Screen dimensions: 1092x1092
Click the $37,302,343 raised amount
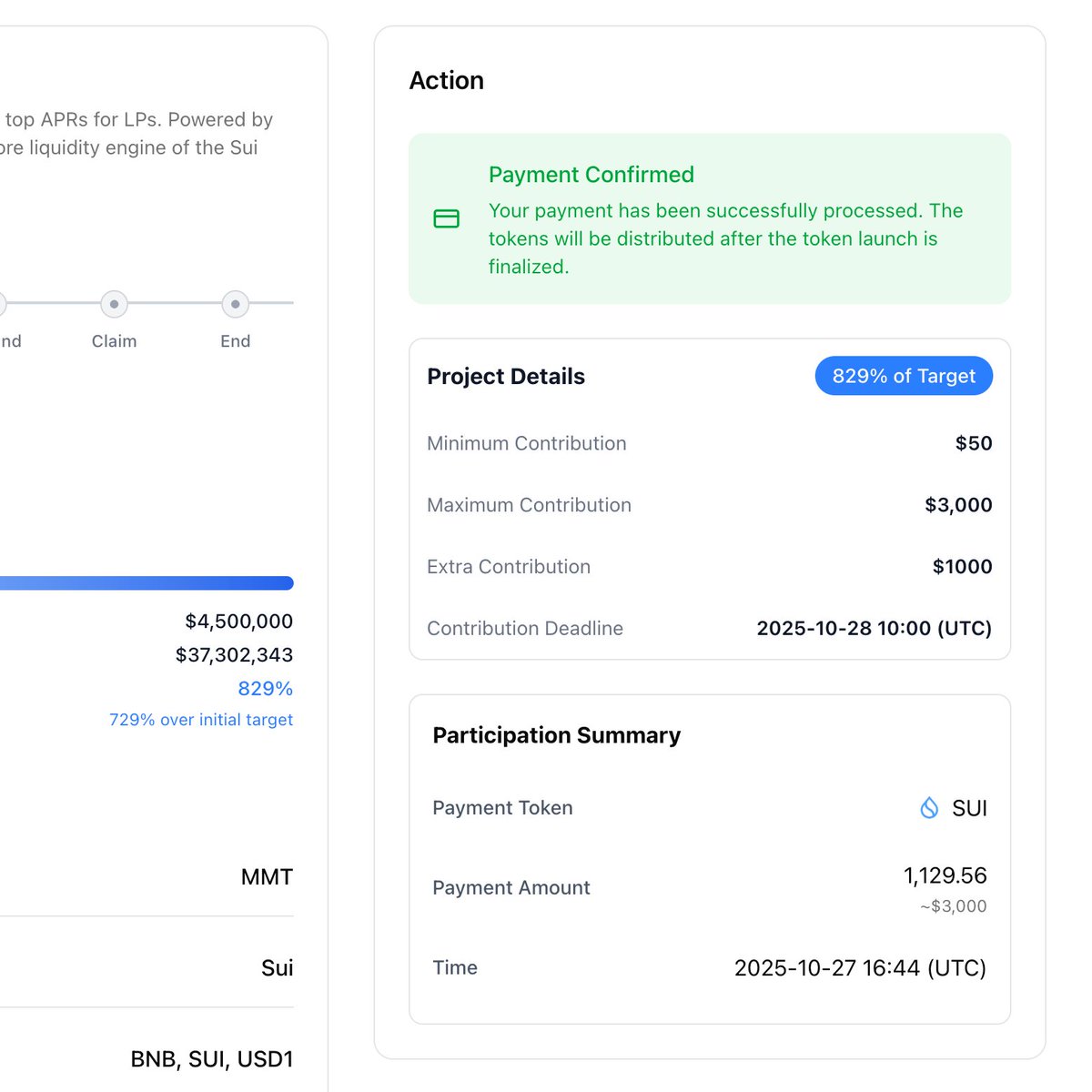click(x=234, y=655)
